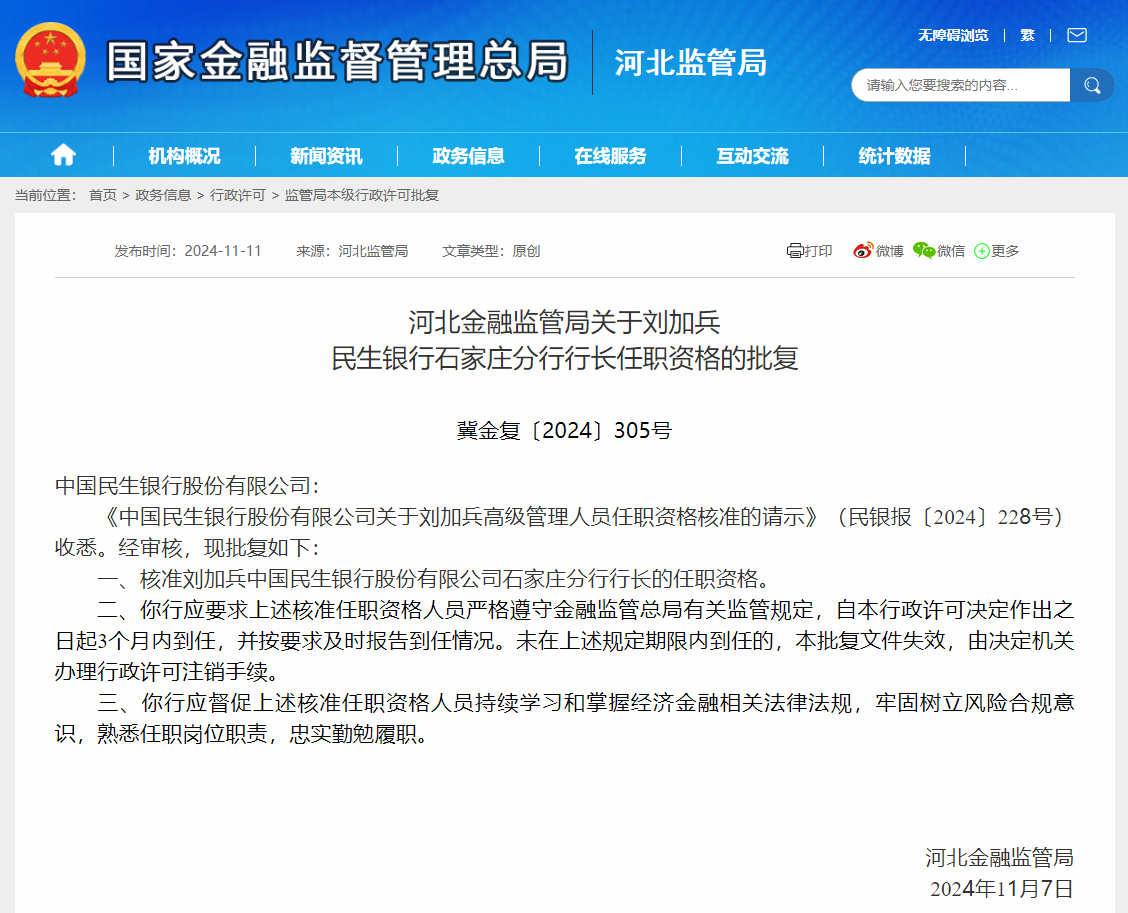Share via the WeChat icon
The height and width of the screenshot is (913, 1128).
point(924,250)
